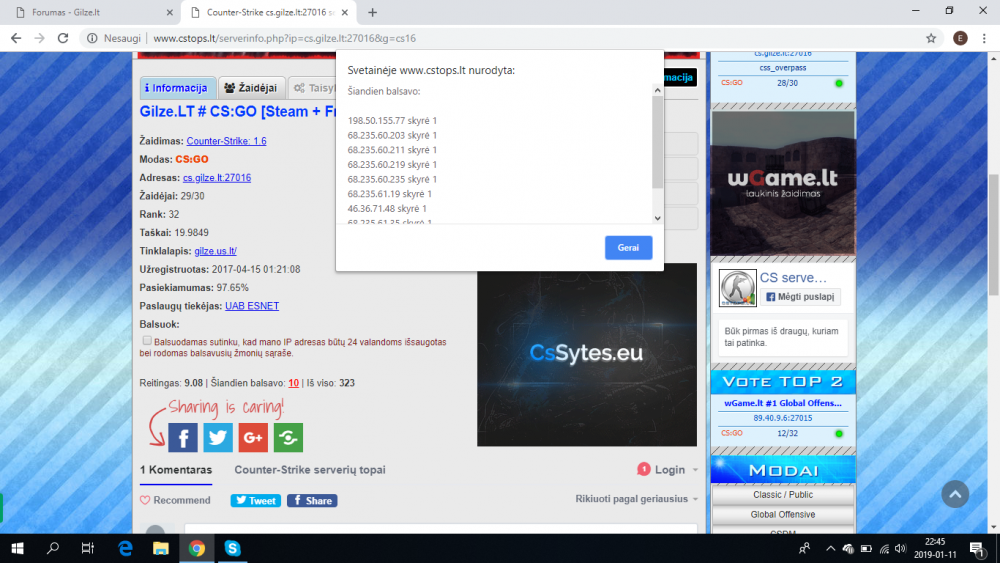Viewport: 1000px width, 563px height.
Task: Open Counter-Strike serverių topai tab
Action: click(x=310, y=470)
